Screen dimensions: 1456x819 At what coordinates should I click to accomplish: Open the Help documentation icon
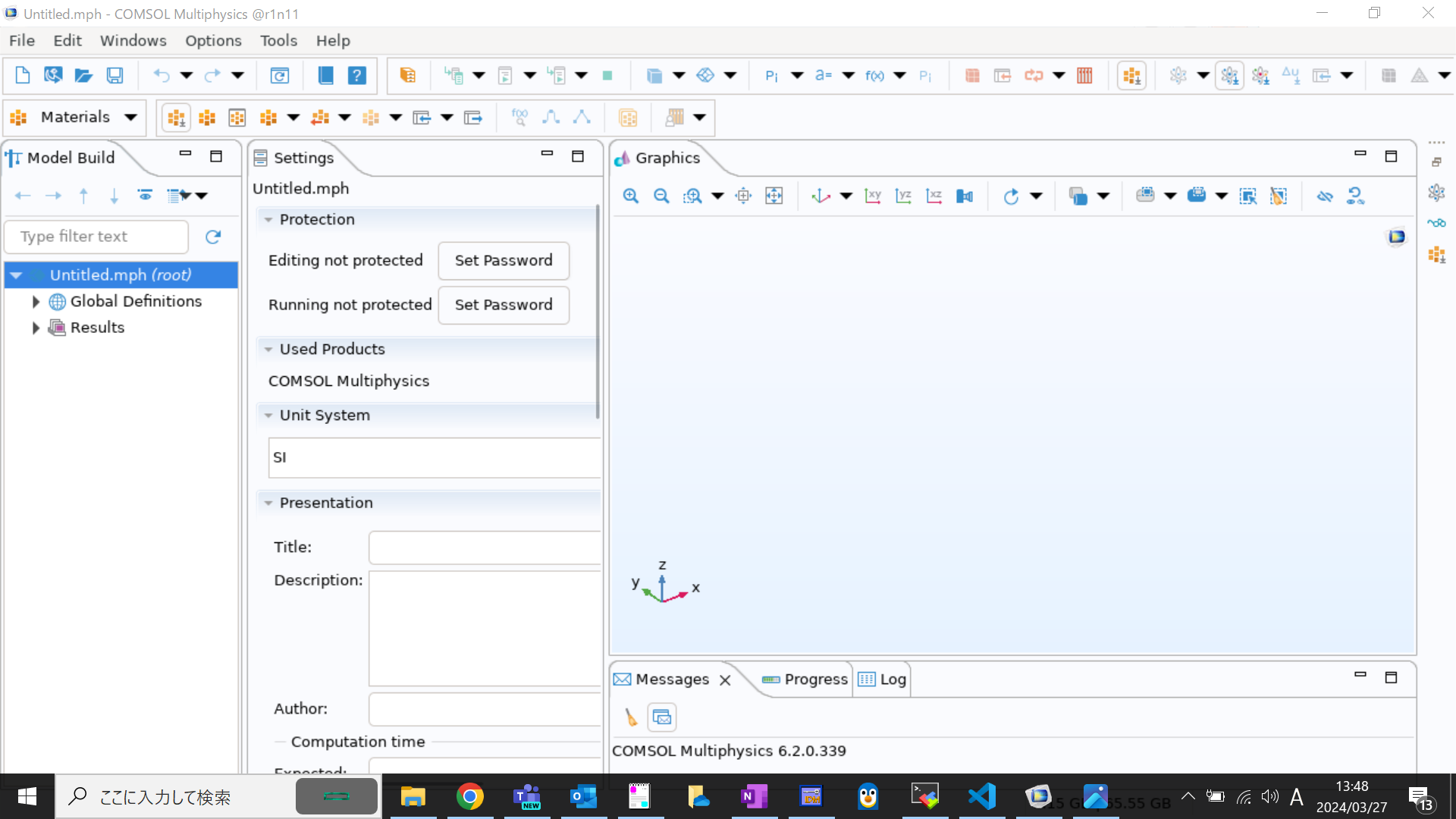point(357,75)
